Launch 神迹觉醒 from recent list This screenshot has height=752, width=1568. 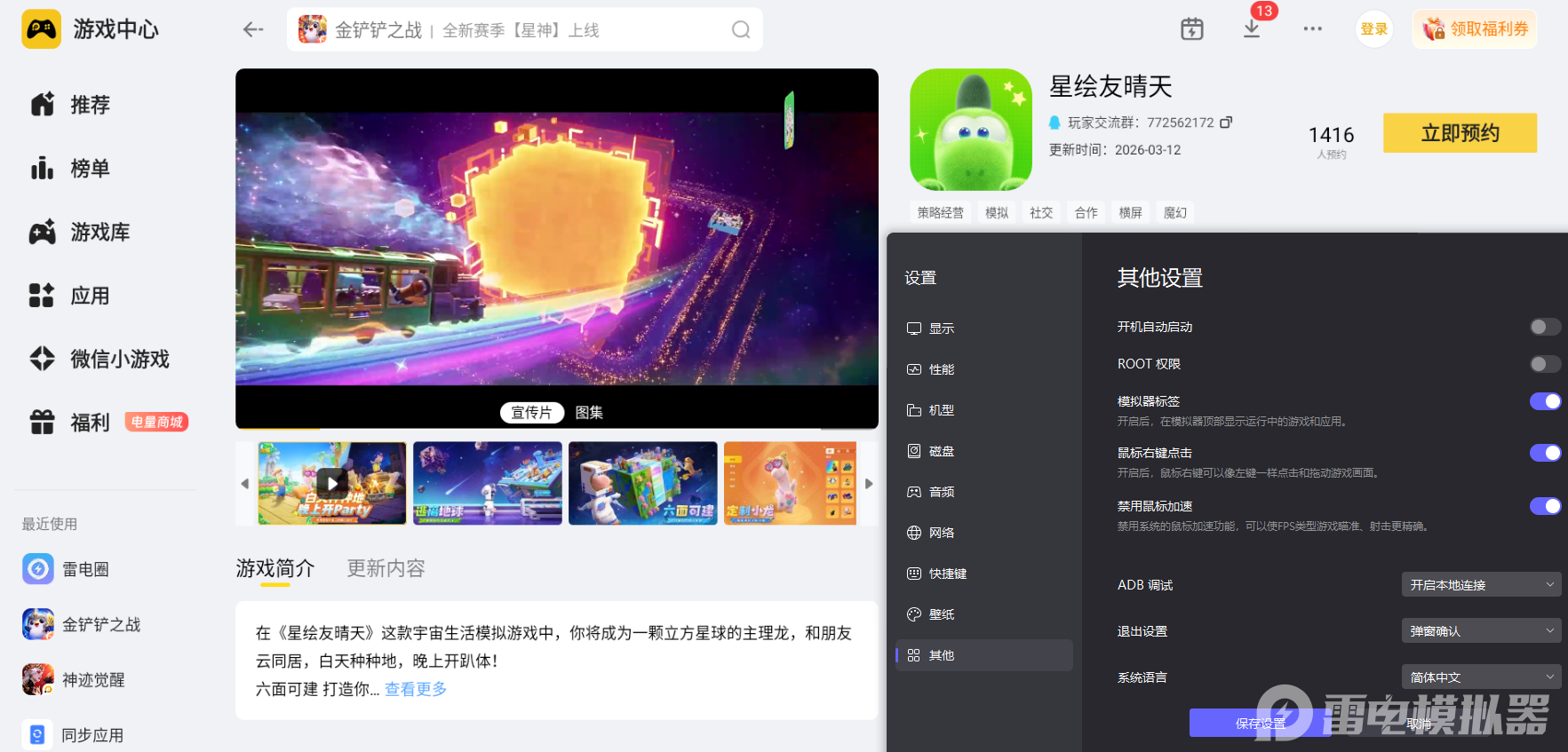pyautogui.click(x=74, y=679)
